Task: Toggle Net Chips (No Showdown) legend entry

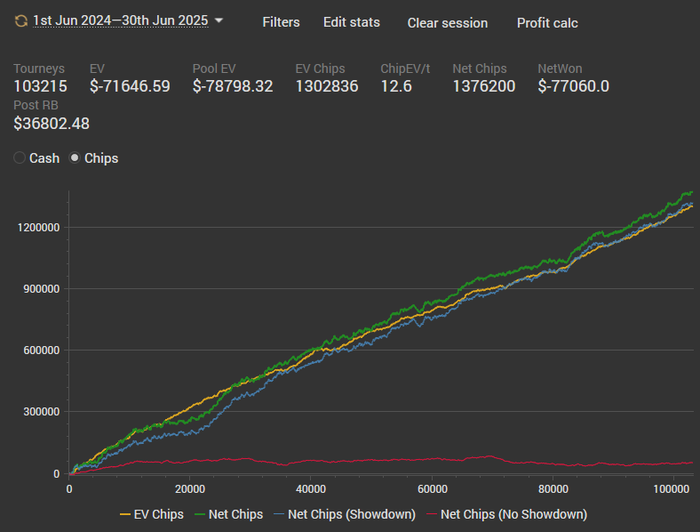Action: [507, 514]
